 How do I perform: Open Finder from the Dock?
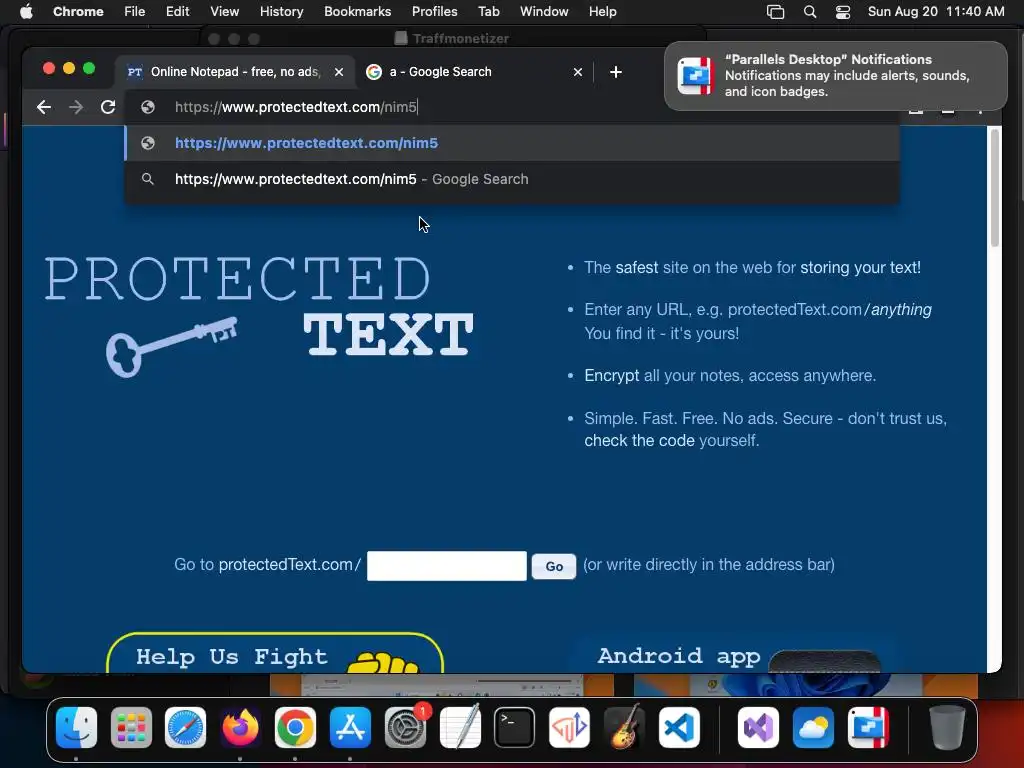point(76,727)
